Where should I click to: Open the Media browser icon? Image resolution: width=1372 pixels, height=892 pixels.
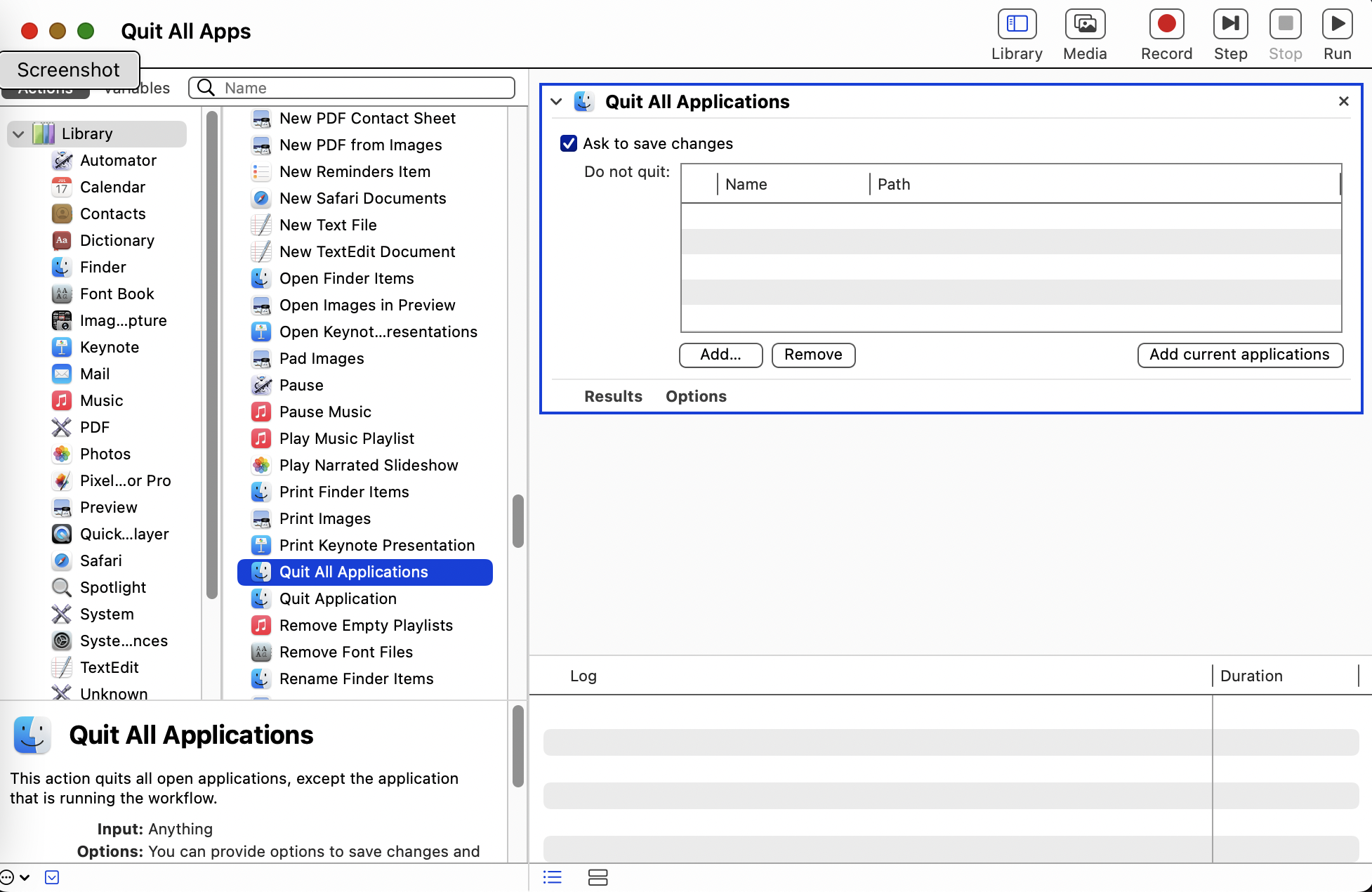point(1085,25)
